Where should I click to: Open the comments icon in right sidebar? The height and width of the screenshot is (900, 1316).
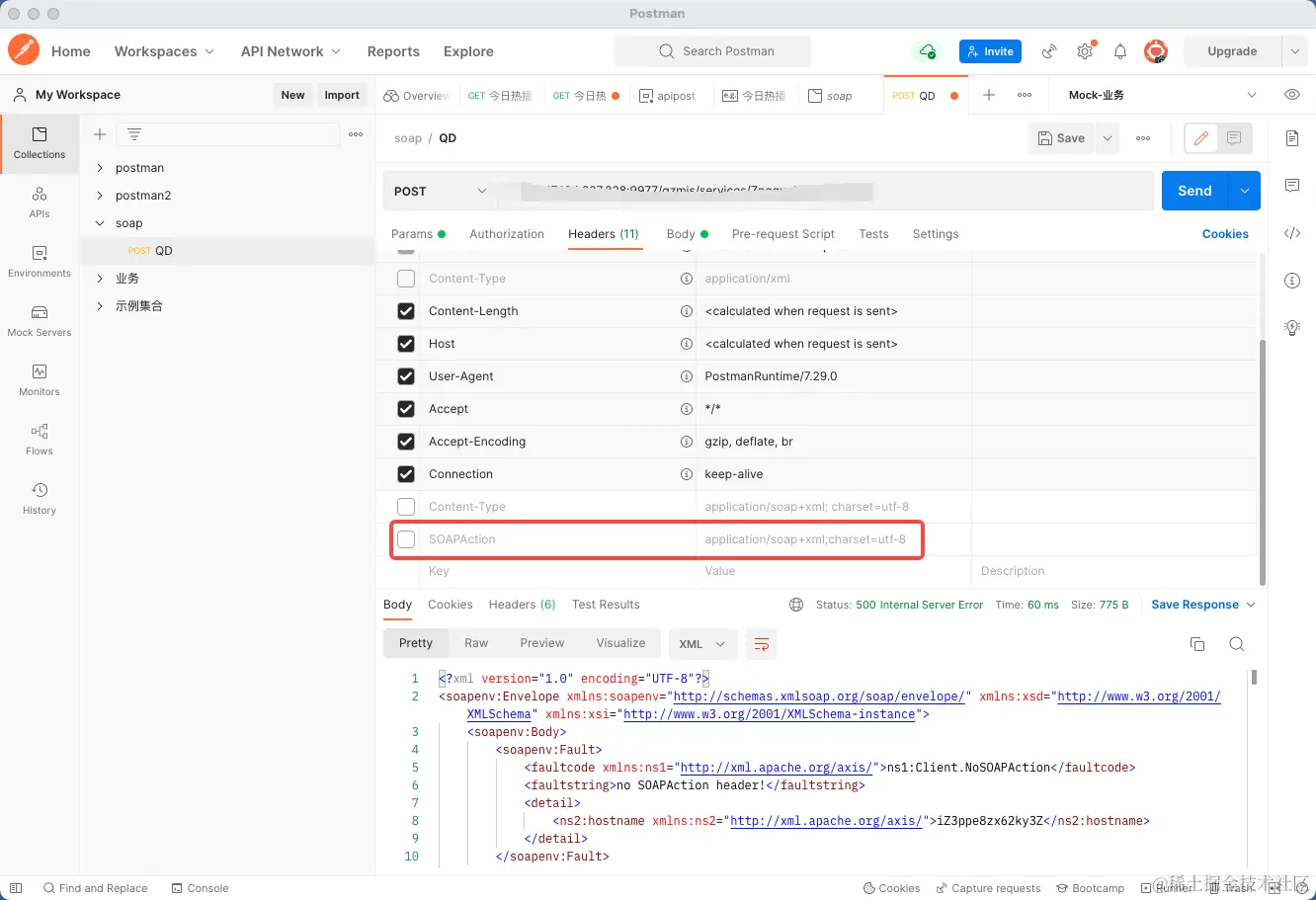point(1291,186)
